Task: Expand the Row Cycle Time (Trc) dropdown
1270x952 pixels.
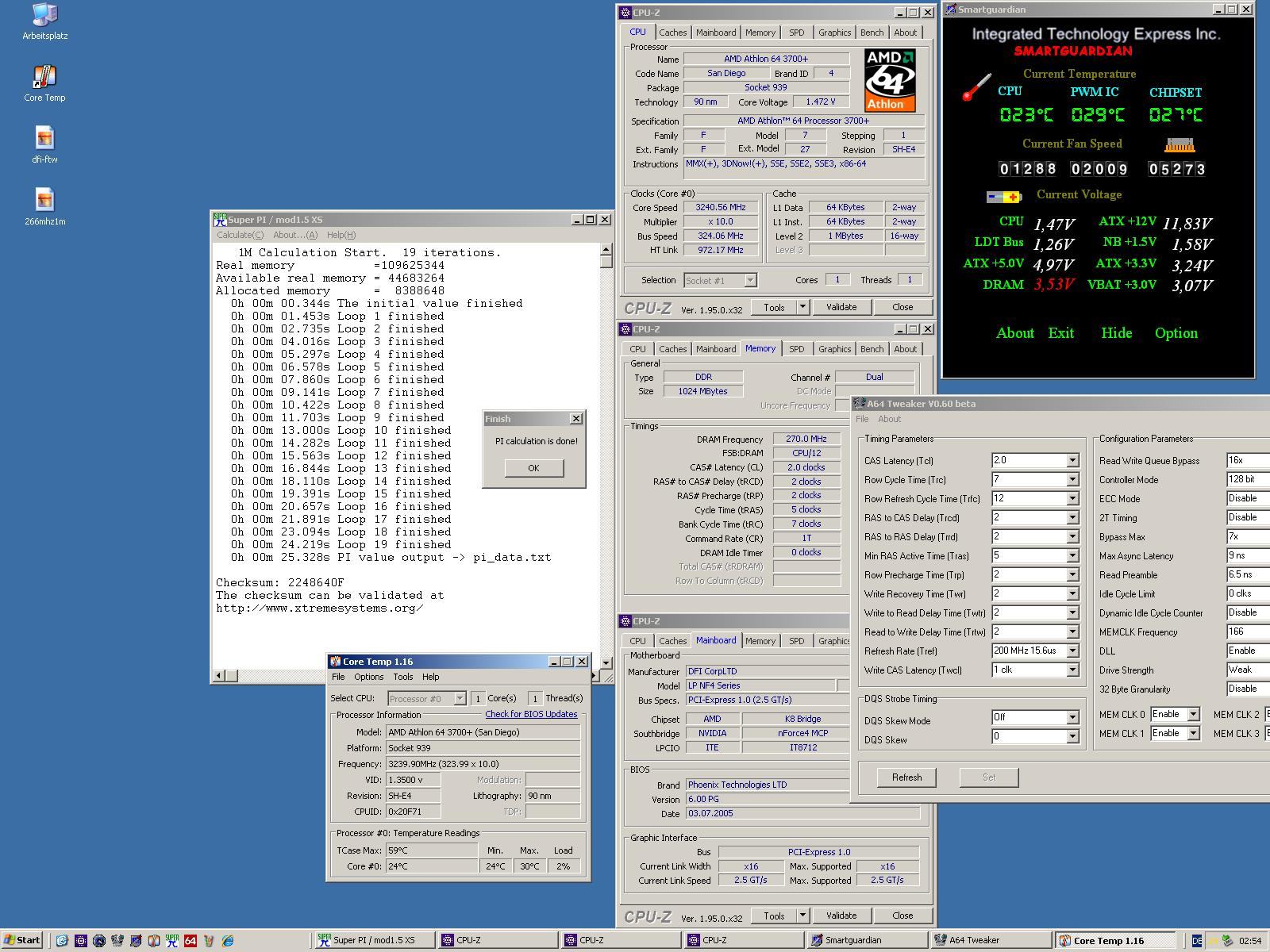Action: tap(1072, 480)
